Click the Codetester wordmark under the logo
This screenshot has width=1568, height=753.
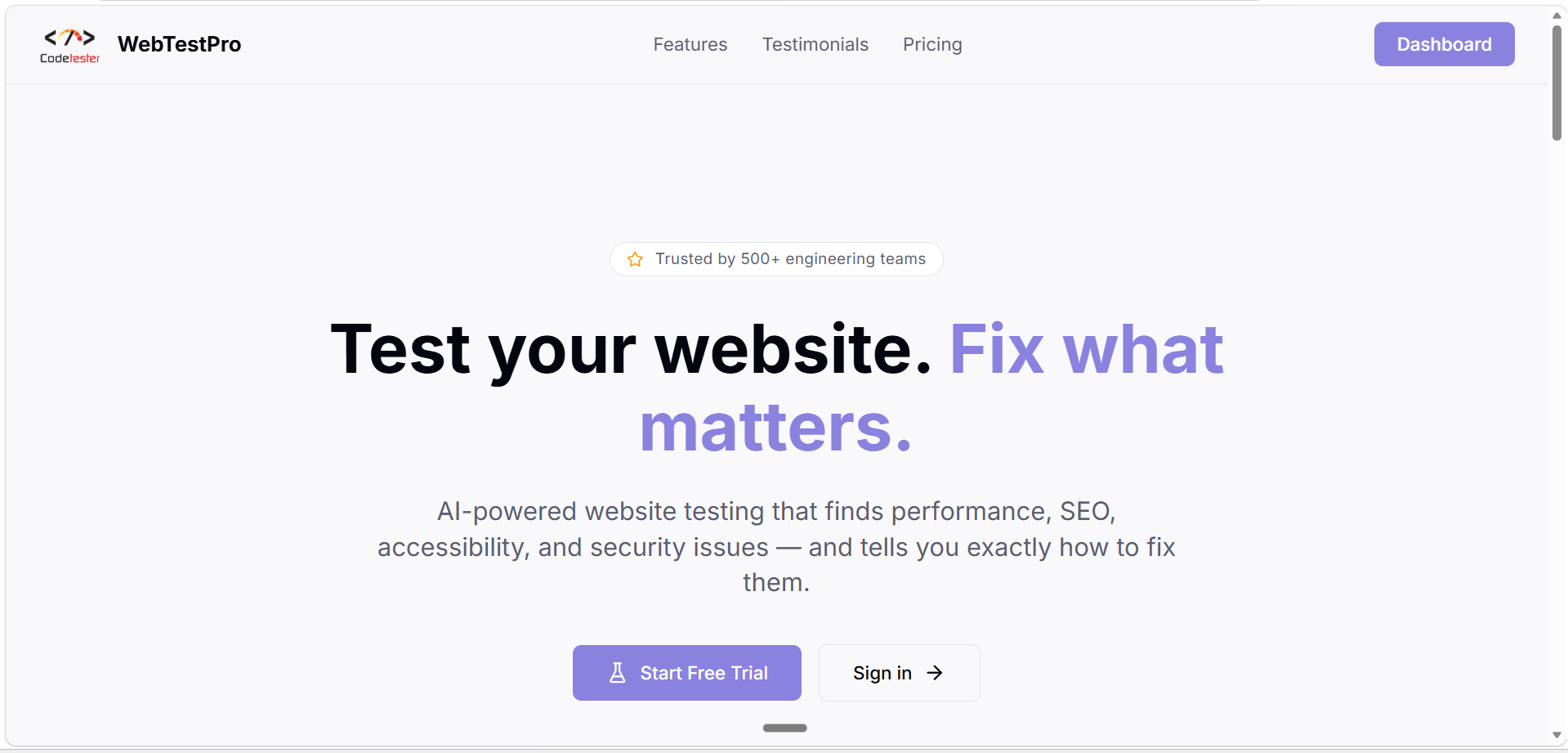(x=69, y=59)
